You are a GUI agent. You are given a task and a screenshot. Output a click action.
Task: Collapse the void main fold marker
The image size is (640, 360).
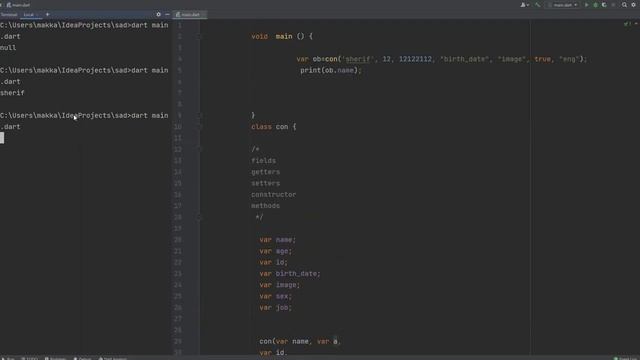[200, 36]
